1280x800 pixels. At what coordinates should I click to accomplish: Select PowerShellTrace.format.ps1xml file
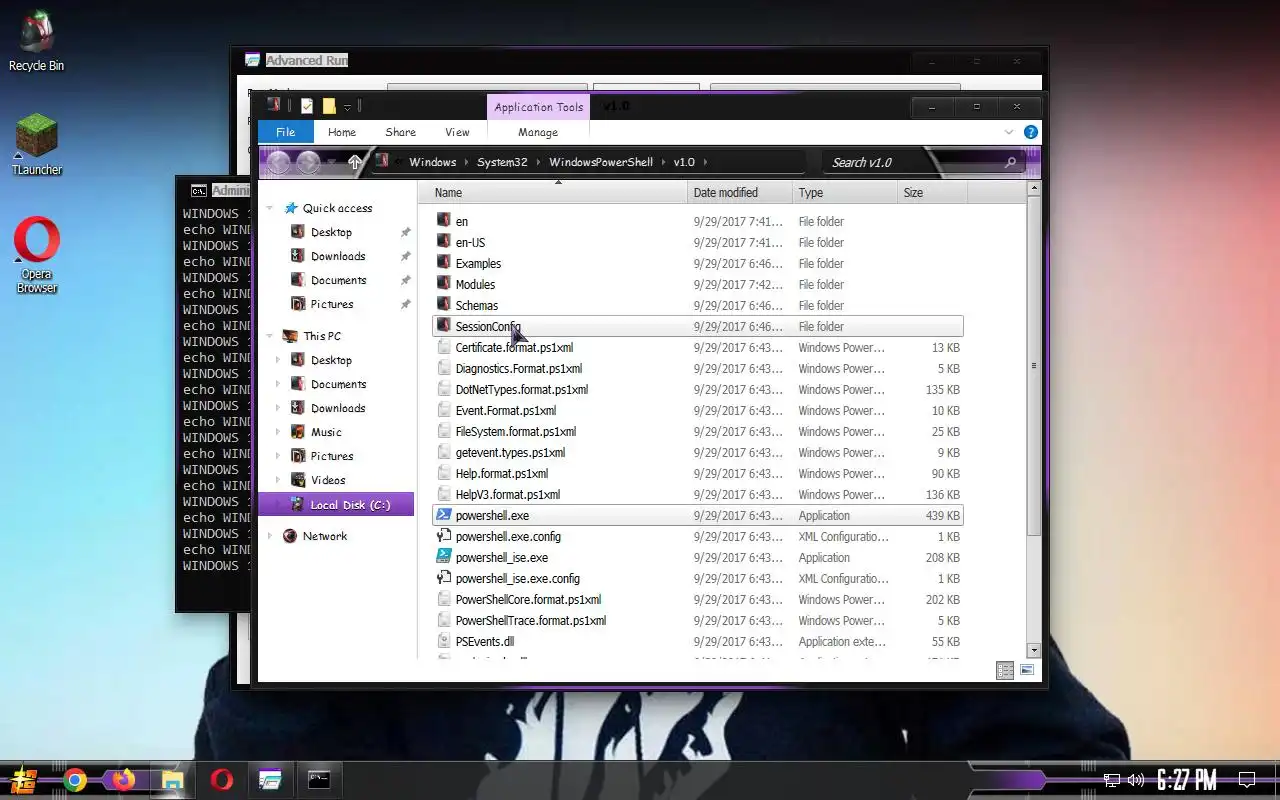click(x=698, y=621)
